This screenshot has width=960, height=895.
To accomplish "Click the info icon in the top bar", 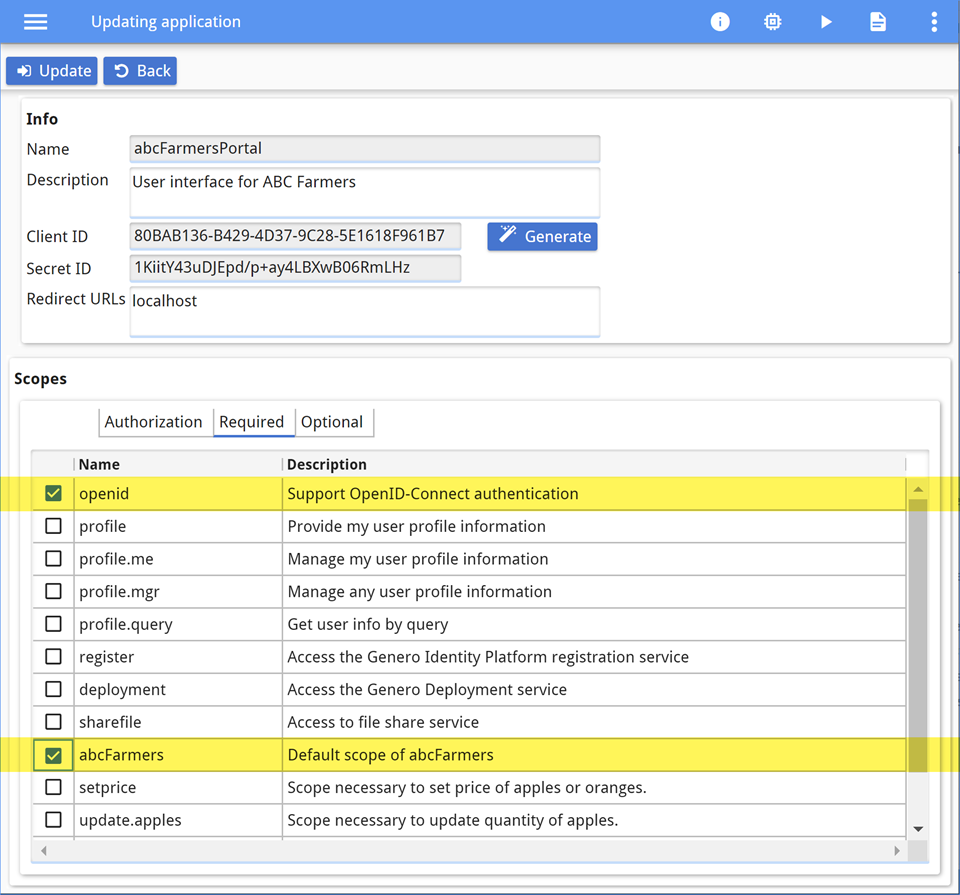I will tap(720, 21).
